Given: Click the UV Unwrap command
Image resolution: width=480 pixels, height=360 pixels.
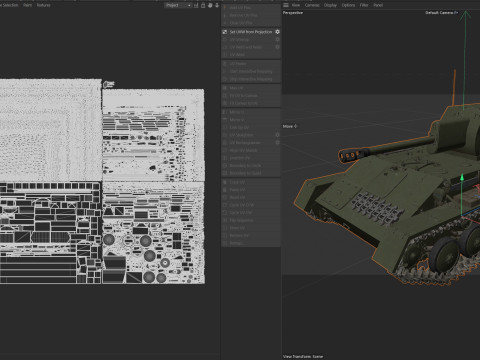Looking at the screenshot, I should point(251,40).
